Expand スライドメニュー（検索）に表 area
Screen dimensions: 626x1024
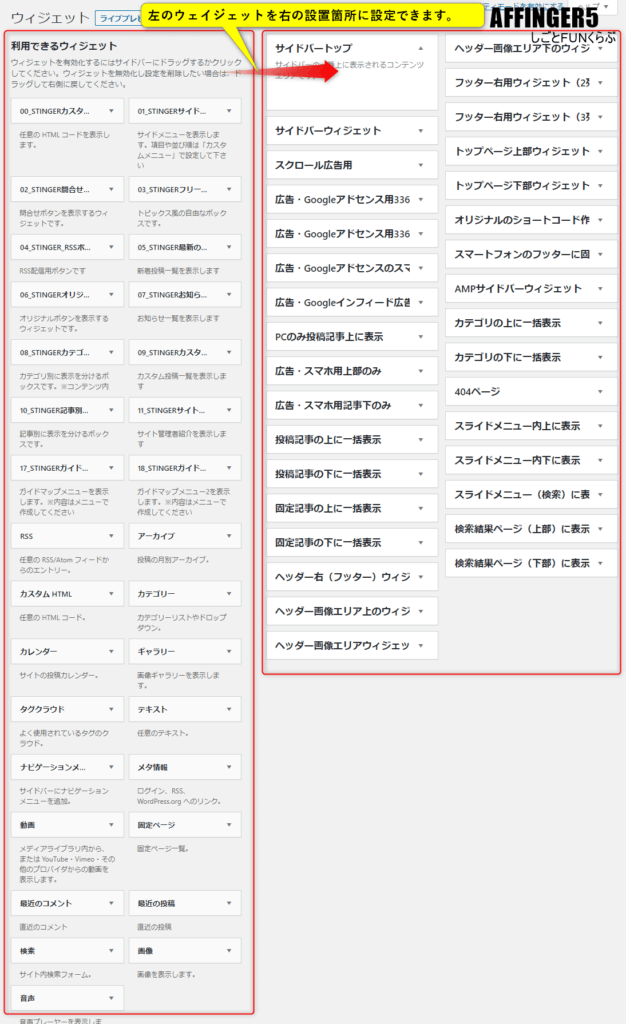pyautogui.click(x=600, y=494)
